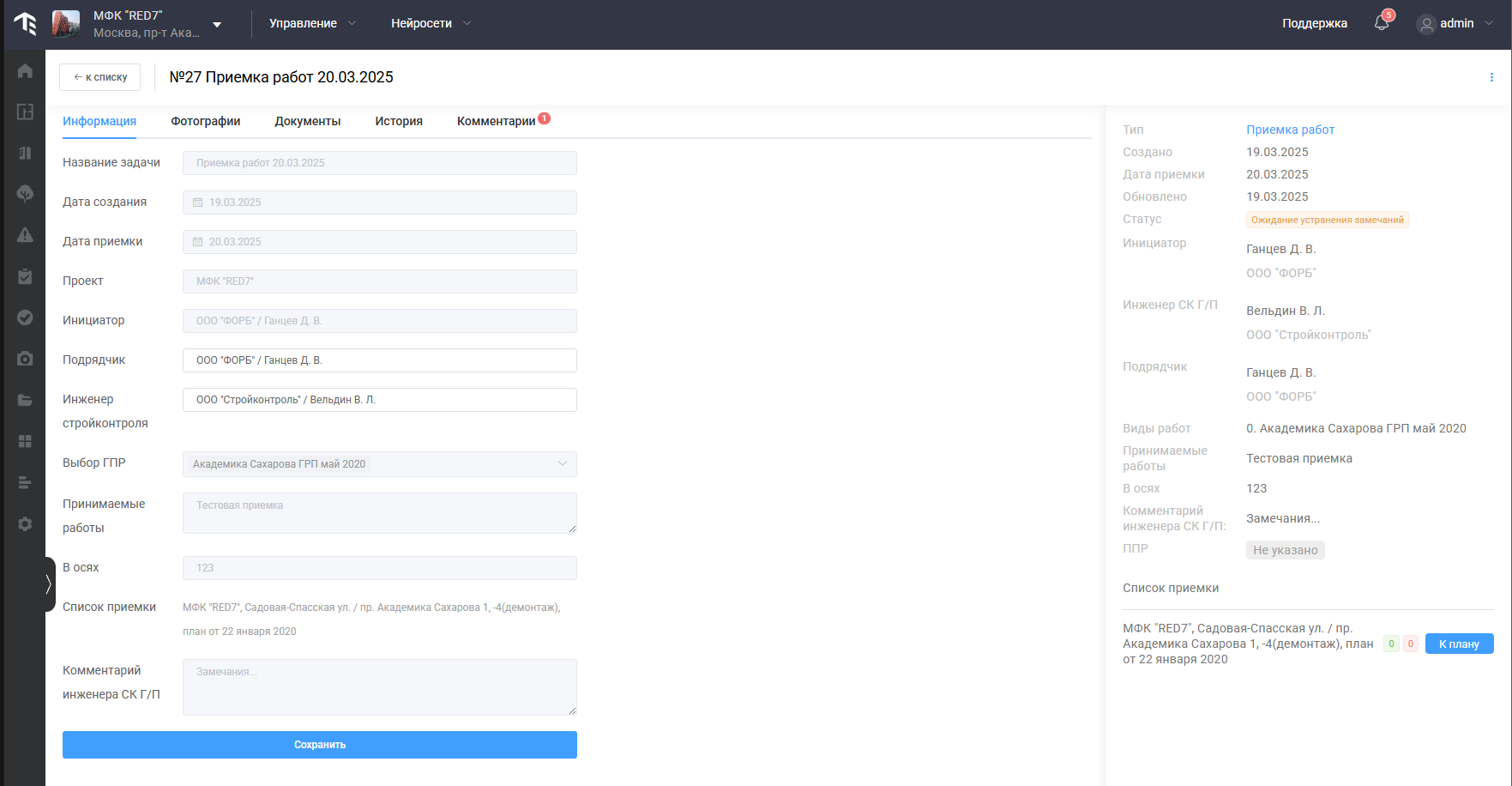The width and height of the screenshot is (1512, 786).
Task: Click the Сохранить button
Action: tap(319, 745)
